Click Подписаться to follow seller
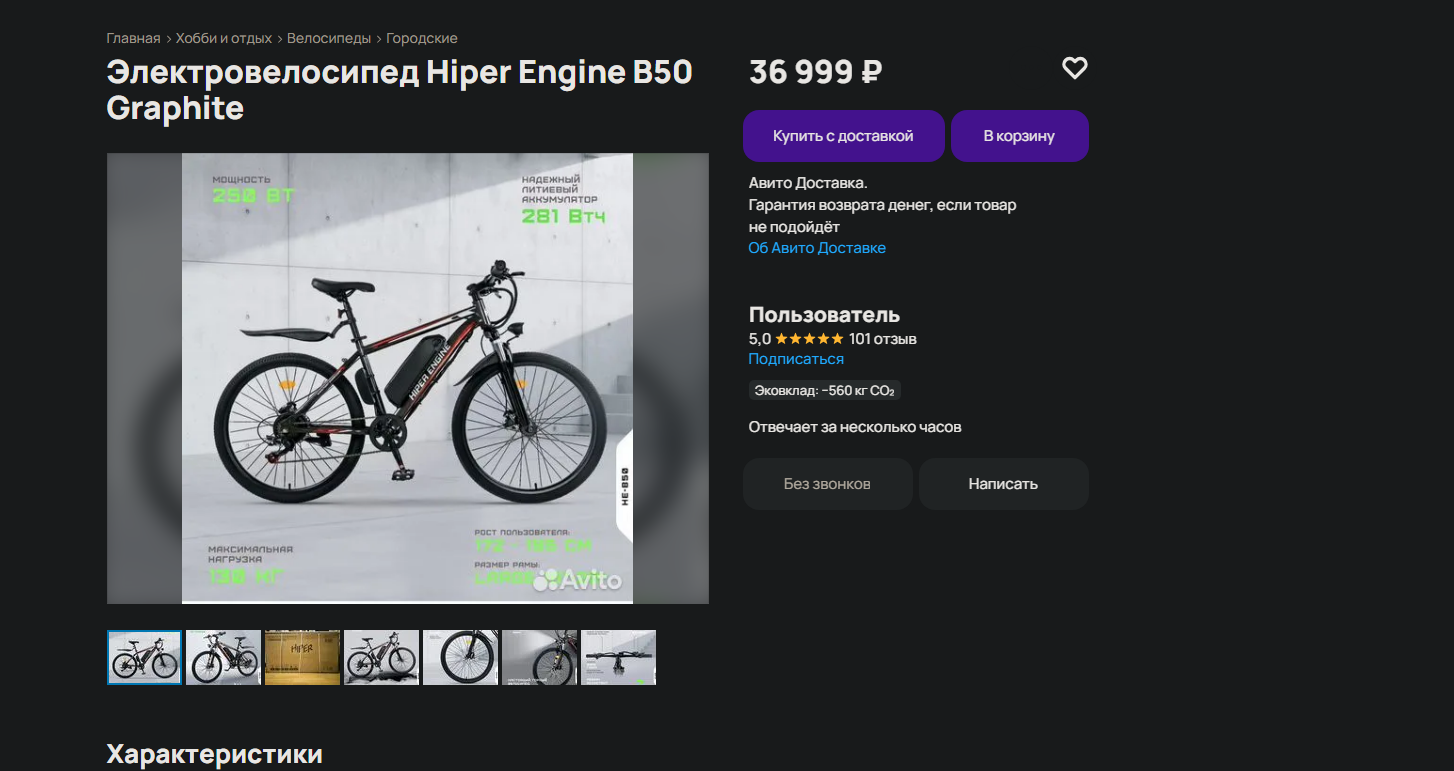 click(x=796, y=359)
